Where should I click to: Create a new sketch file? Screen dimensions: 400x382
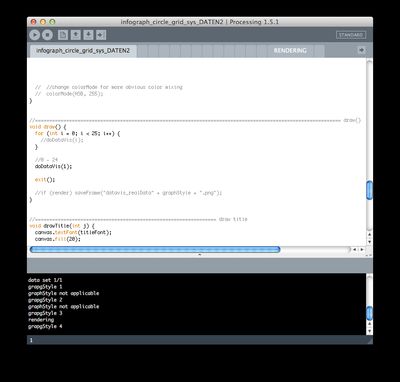(63, 35)
